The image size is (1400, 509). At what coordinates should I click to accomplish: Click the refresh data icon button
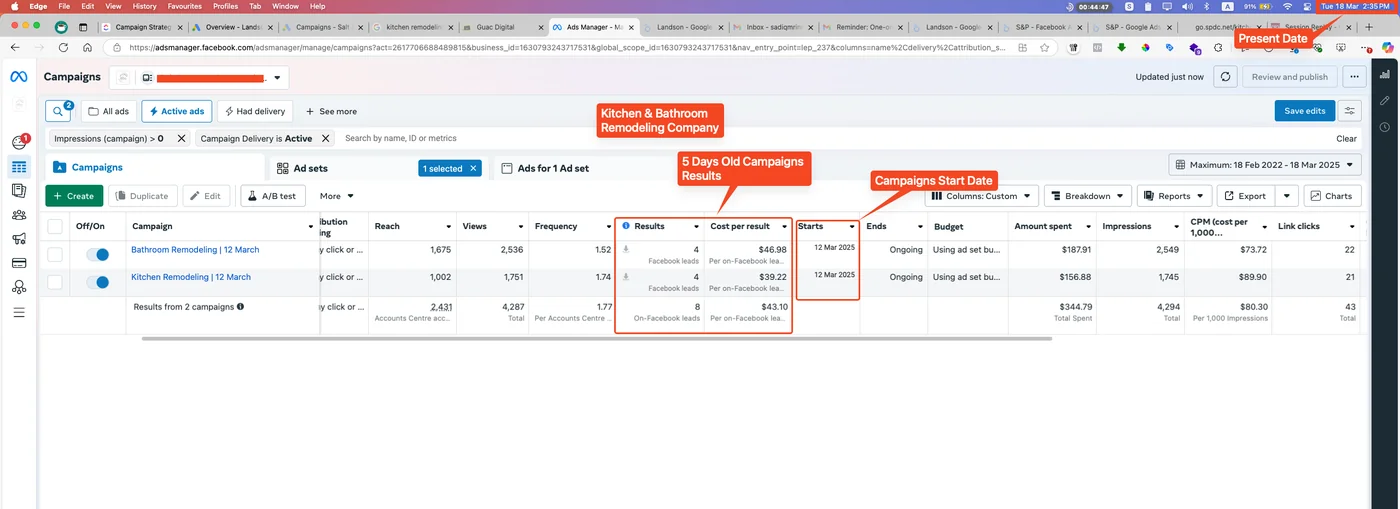click(1225, 77)
